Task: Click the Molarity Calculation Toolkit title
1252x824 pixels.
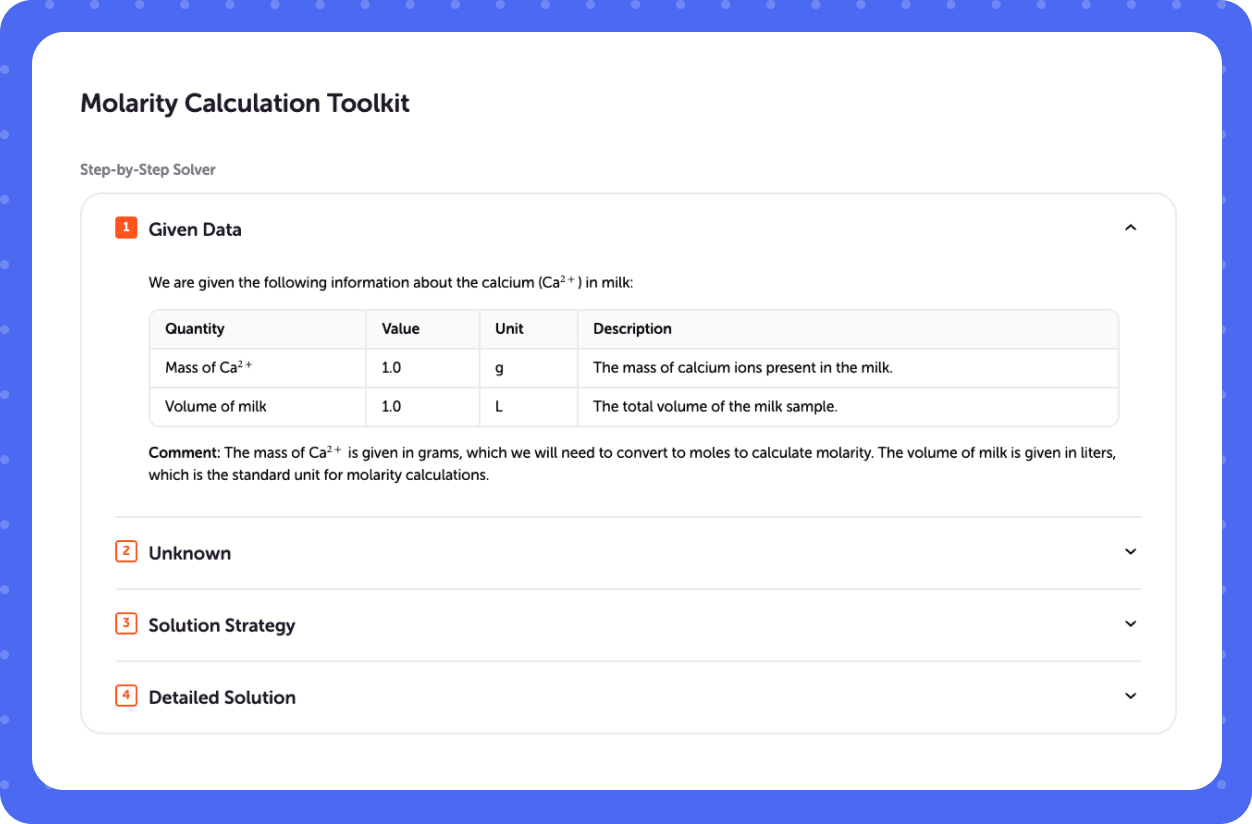Action: [x=245, y=103]
